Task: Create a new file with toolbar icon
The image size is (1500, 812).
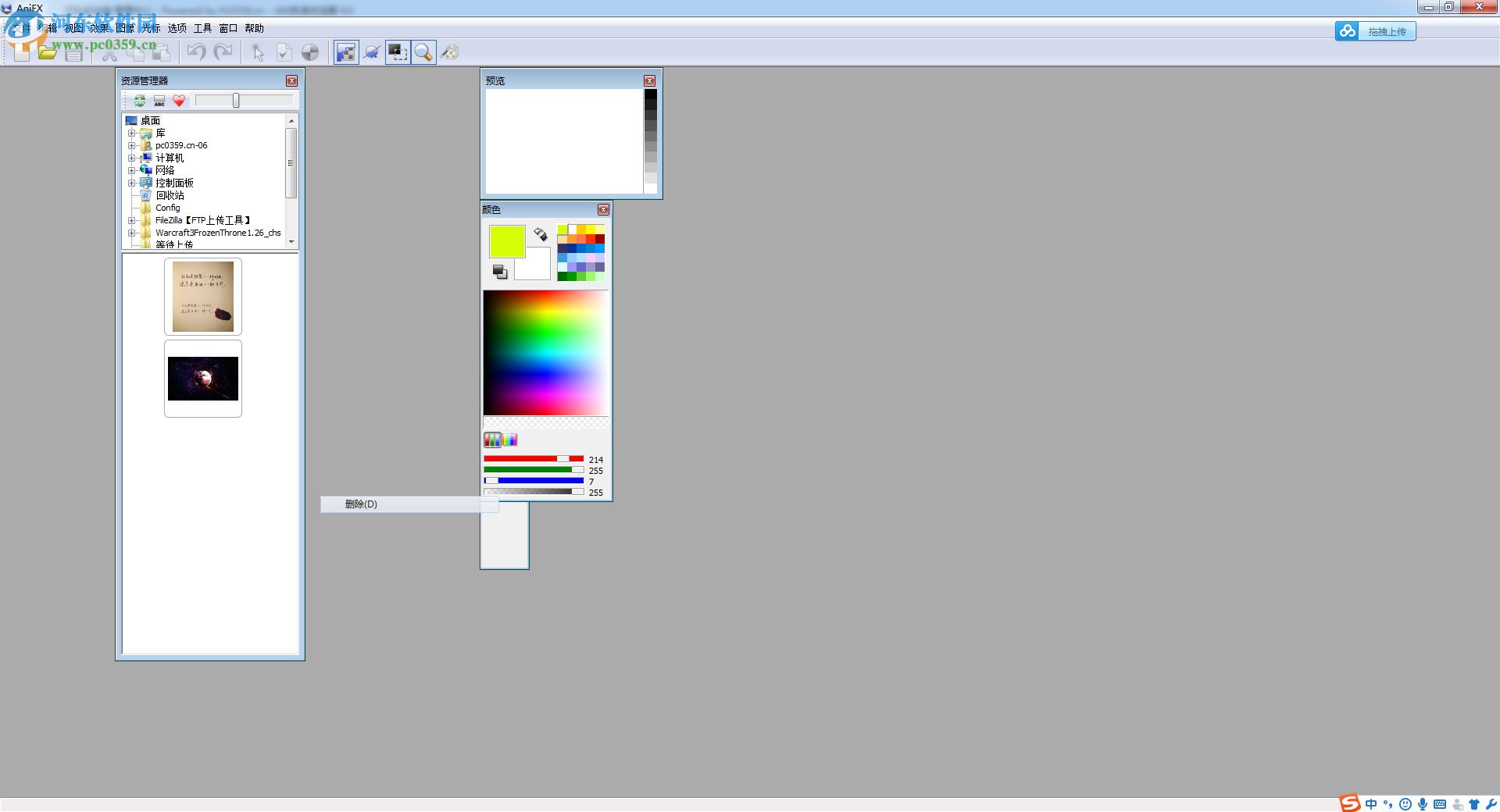Action: click(21, 52)
